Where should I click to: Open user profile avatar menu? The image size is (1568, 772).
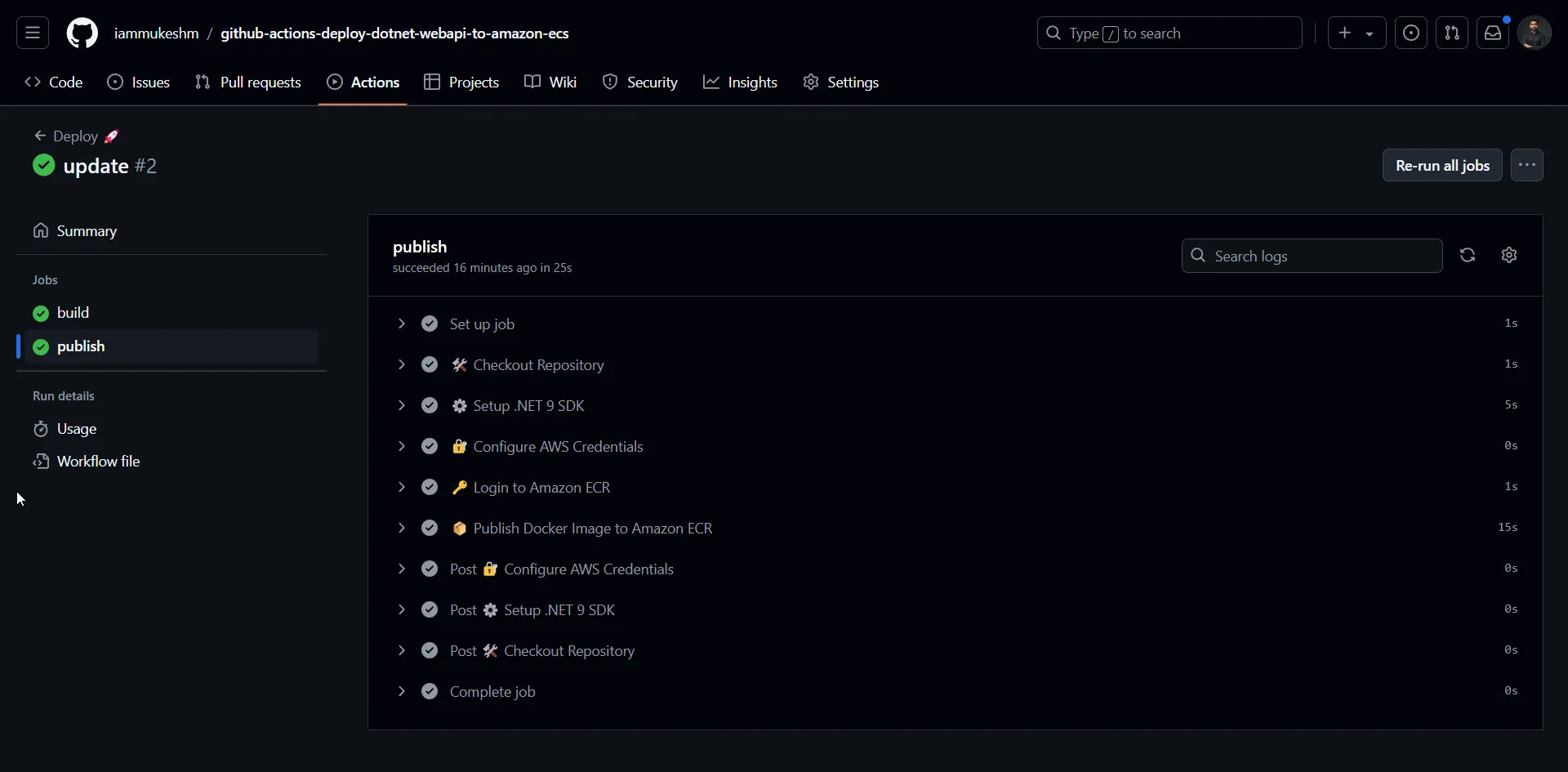pyautogui.click(x=1534, y=33)
